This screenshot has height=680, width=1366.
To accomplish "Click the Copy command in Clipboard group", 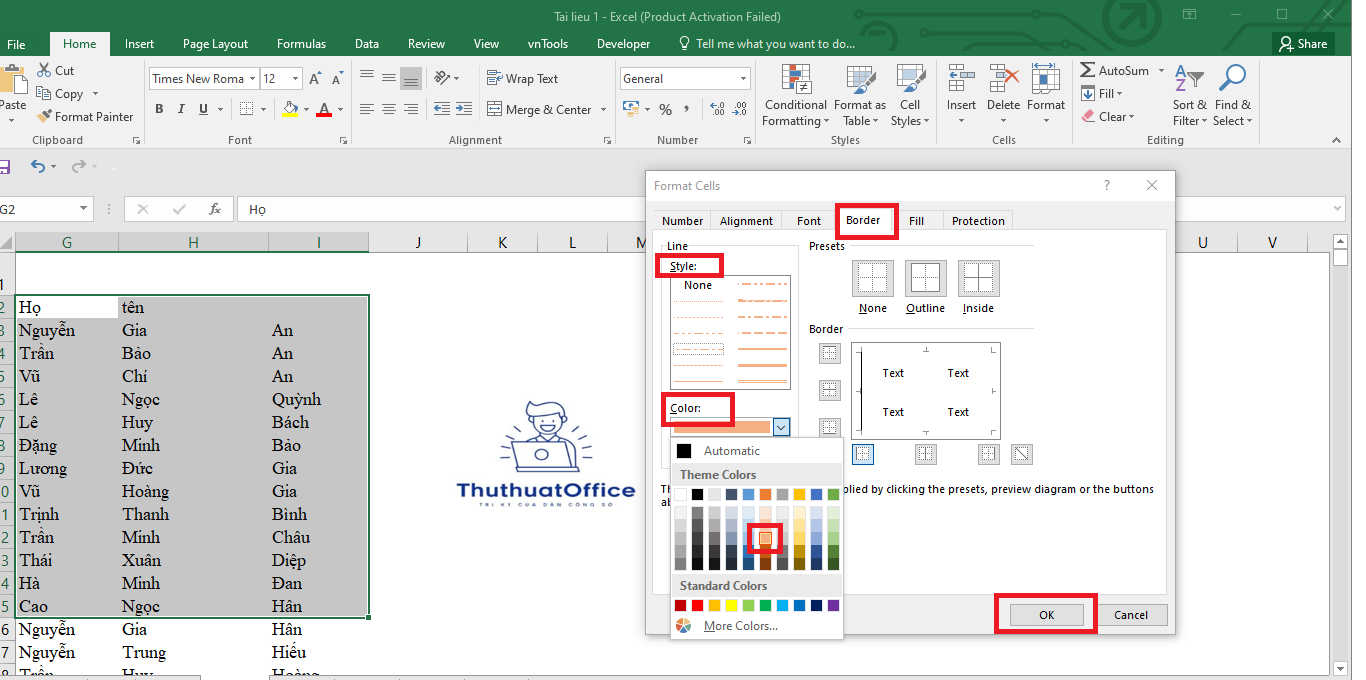I will [59, 94].
